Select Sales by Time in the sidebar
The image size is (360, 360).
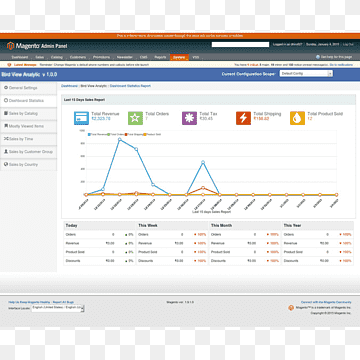(28, 139)
